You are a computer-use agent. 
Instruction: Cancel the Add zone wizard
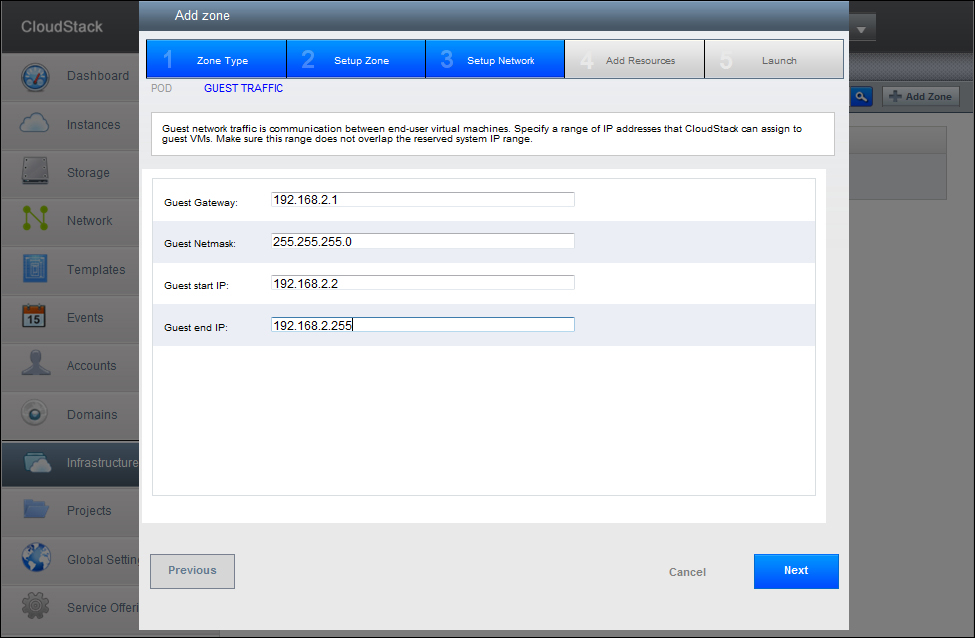click(687, 572)
